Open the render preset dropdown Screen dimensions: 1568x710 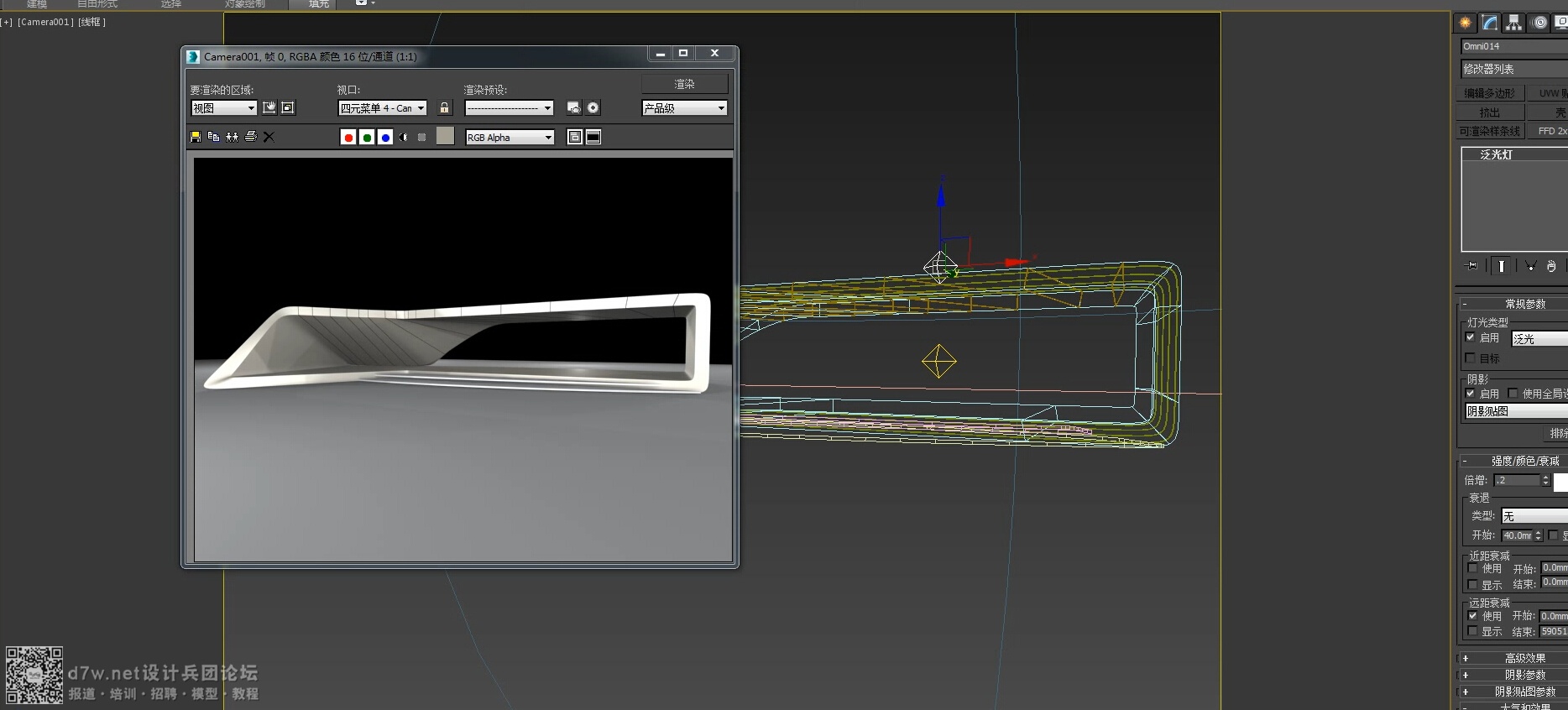pyautogui.click(x=510, y=107)
